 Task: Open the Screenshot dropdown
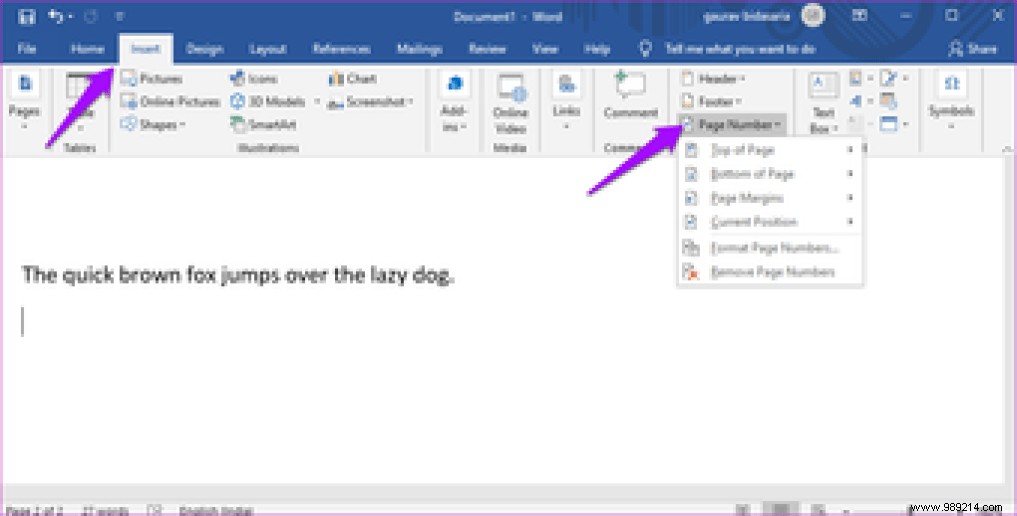pyautogui.click(x=370, y=101)
